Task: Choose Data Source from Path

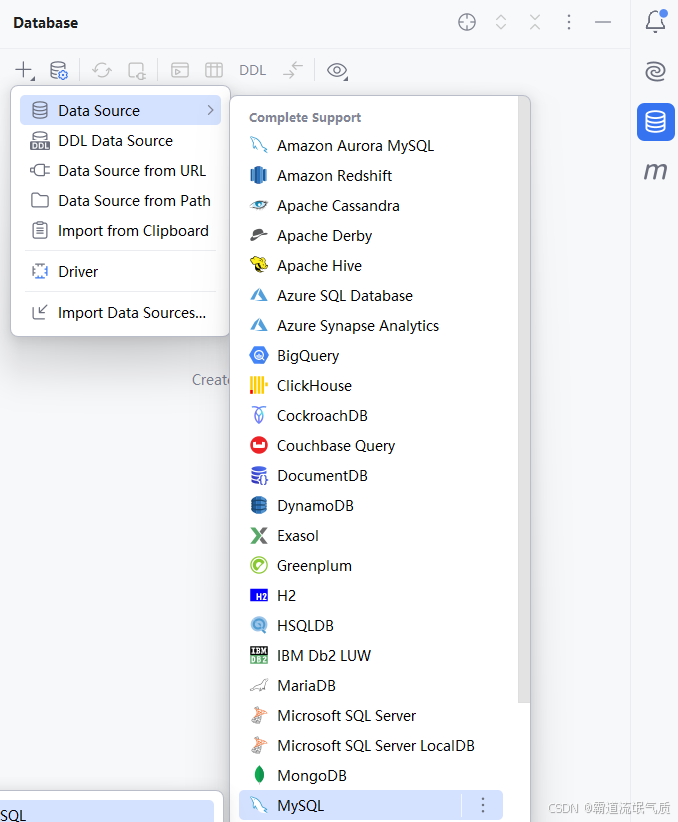Action: pyautogui.click(x=120, y=201)
